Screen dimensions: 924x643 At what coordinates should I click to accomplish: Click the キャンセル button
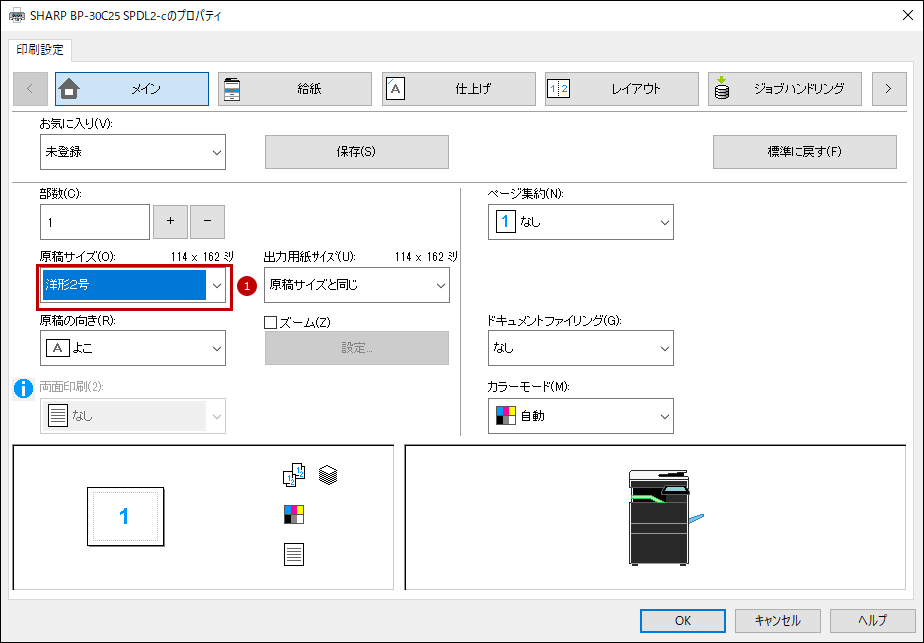tap(778, 621)
